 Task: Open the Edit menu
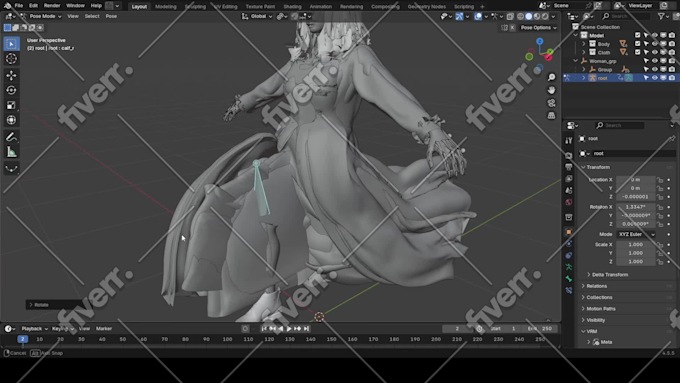[33, 6]
